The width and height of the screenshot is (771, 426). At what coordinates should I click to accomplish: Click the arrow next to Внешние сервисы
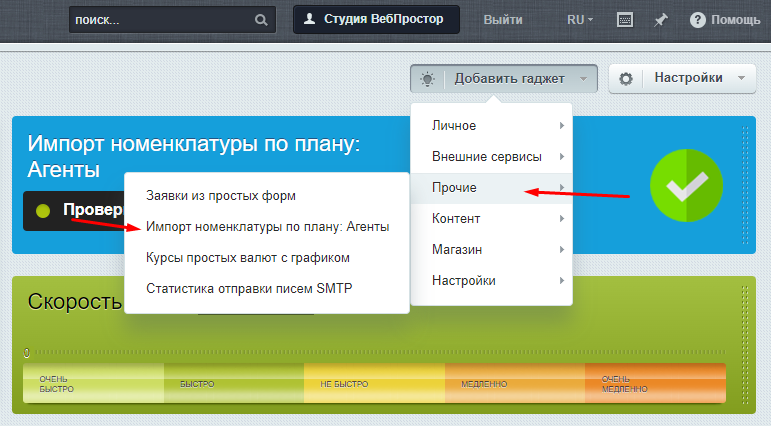pos(562,156)
